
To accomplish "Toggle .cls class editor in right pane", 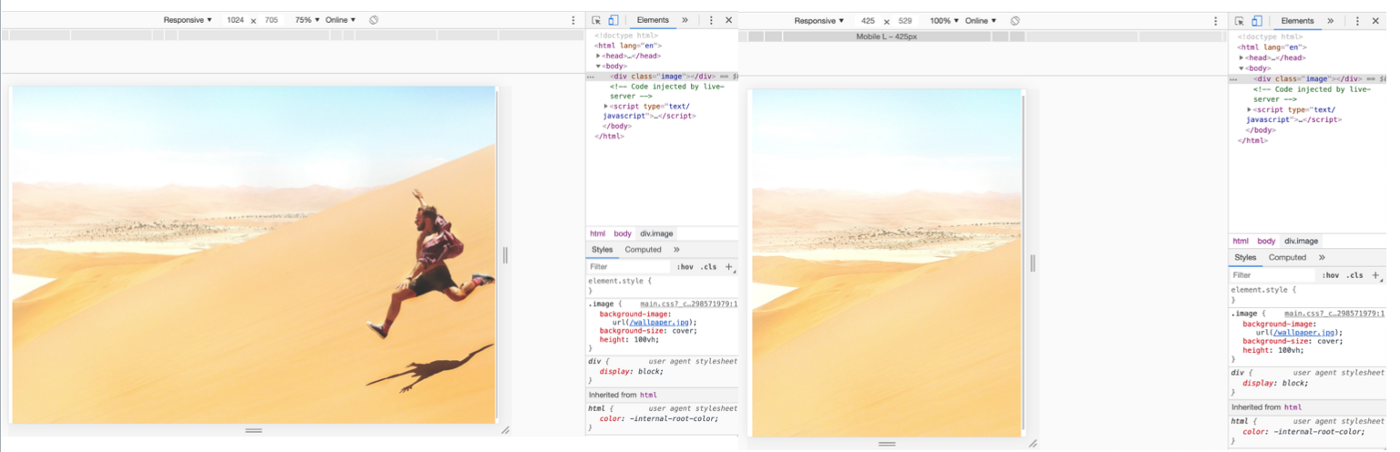I will 1354,275.
